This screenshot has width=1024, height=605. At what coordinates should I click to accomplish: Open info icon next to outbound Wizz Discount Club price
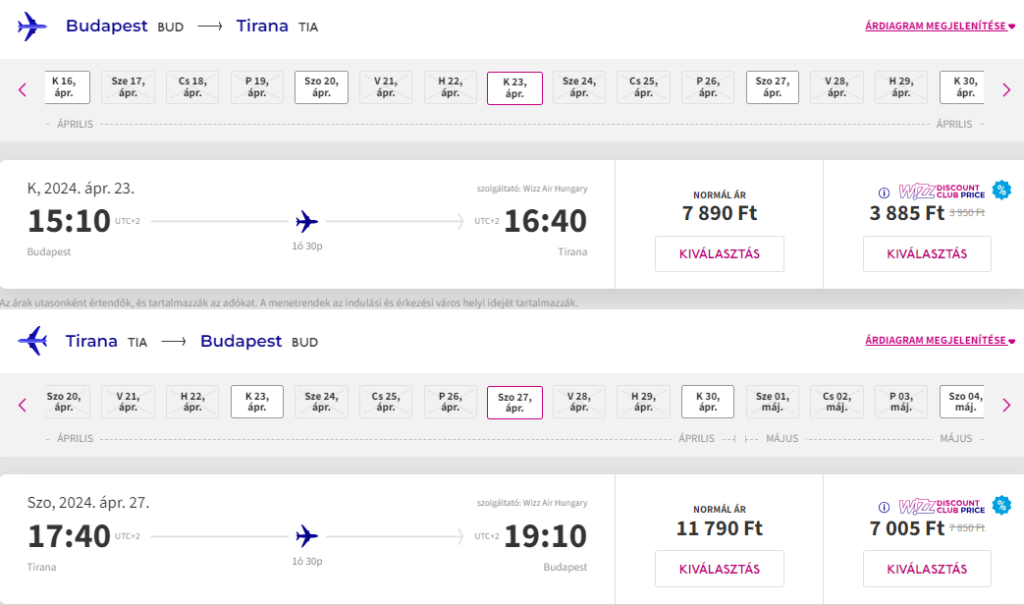tap(884, 193)
